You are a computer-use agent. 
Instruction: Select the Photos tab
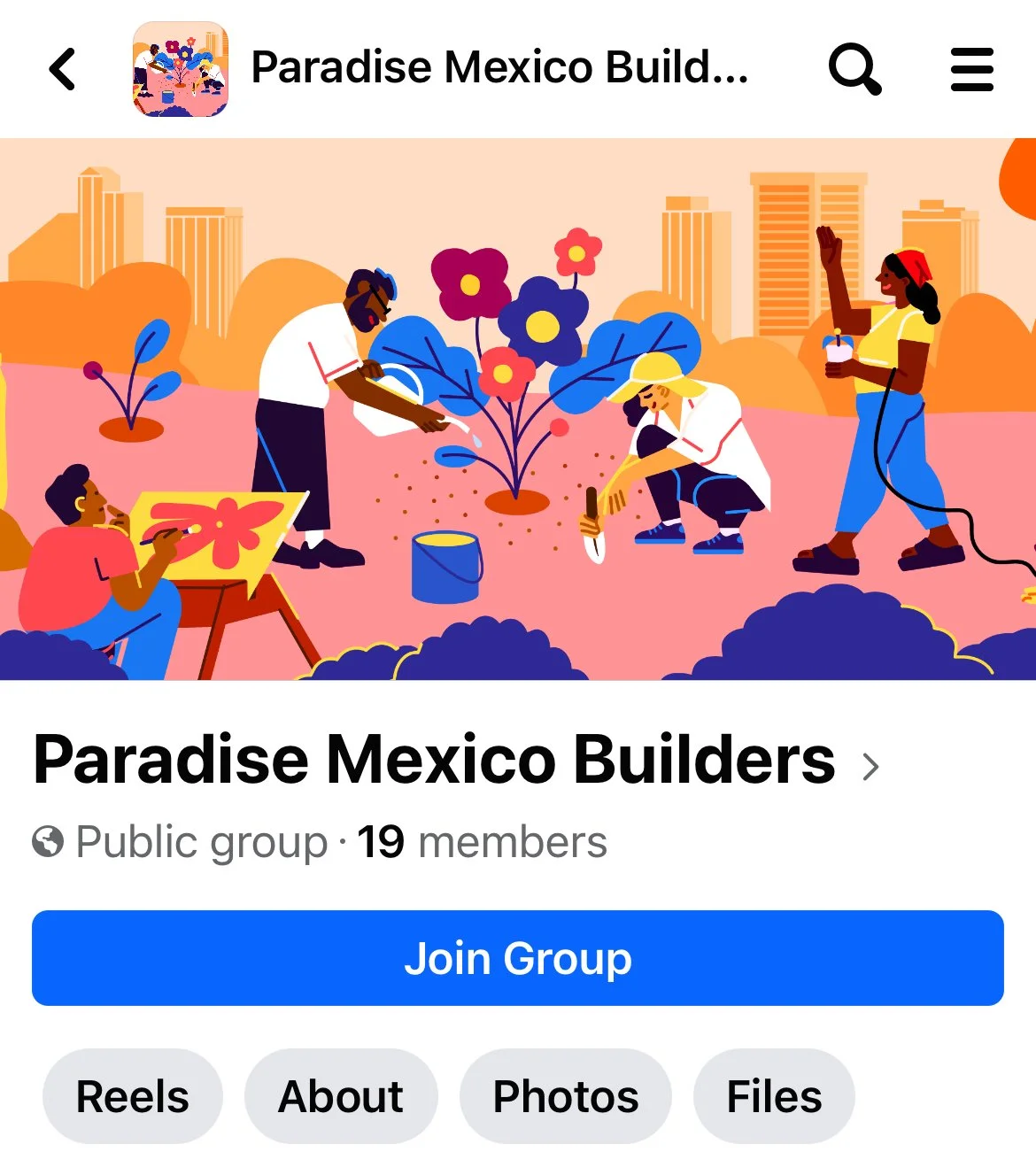click(566, 1096)
